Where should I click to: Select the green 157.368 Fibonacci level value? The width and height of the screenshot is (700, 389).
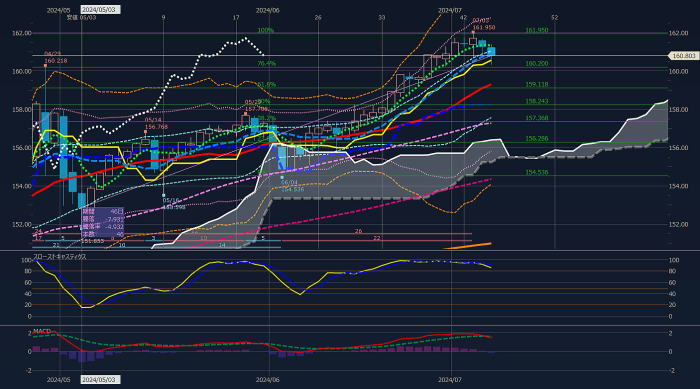coord(537,118)
